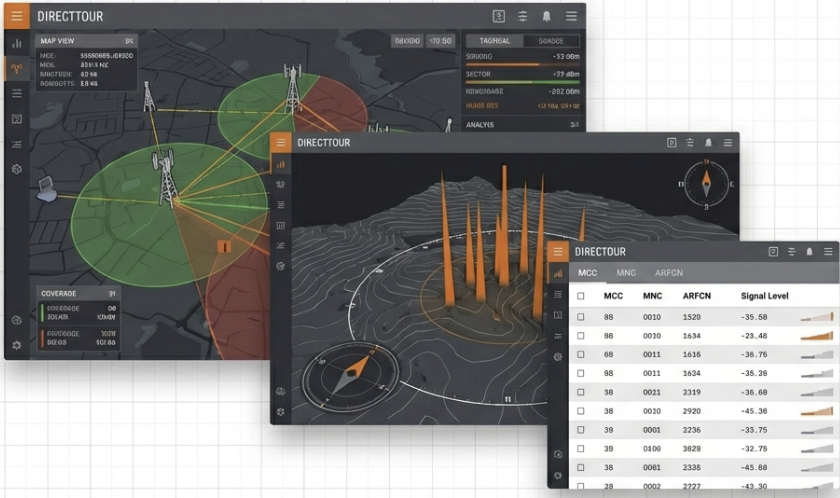Click the button right of 08K0I0
This screenshot has width=840, height=498.
pos(440,41)
